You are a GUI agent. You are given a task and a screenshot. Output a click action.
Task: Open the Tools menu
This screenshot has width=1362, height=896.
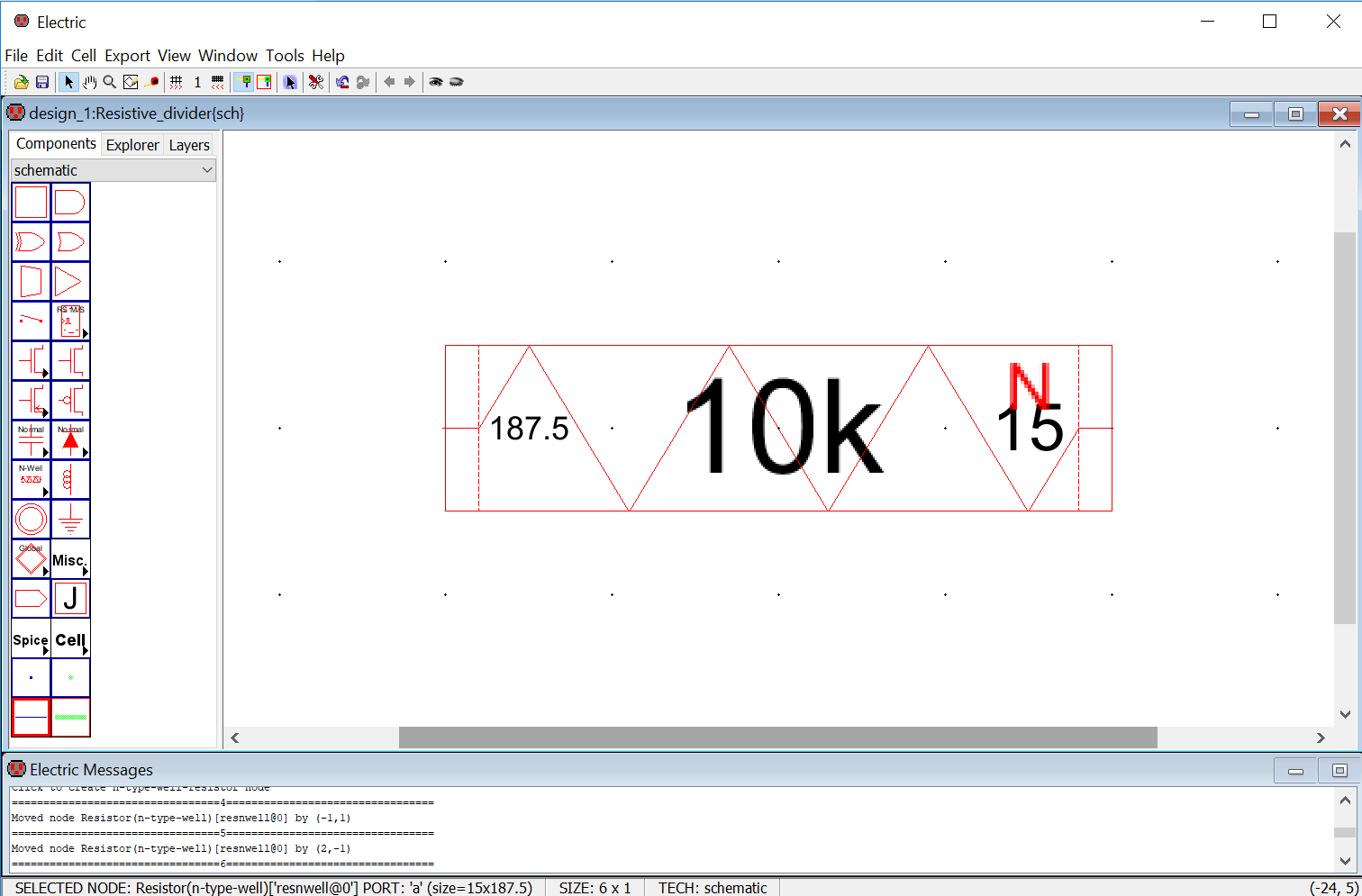click(x=285, y=56)
